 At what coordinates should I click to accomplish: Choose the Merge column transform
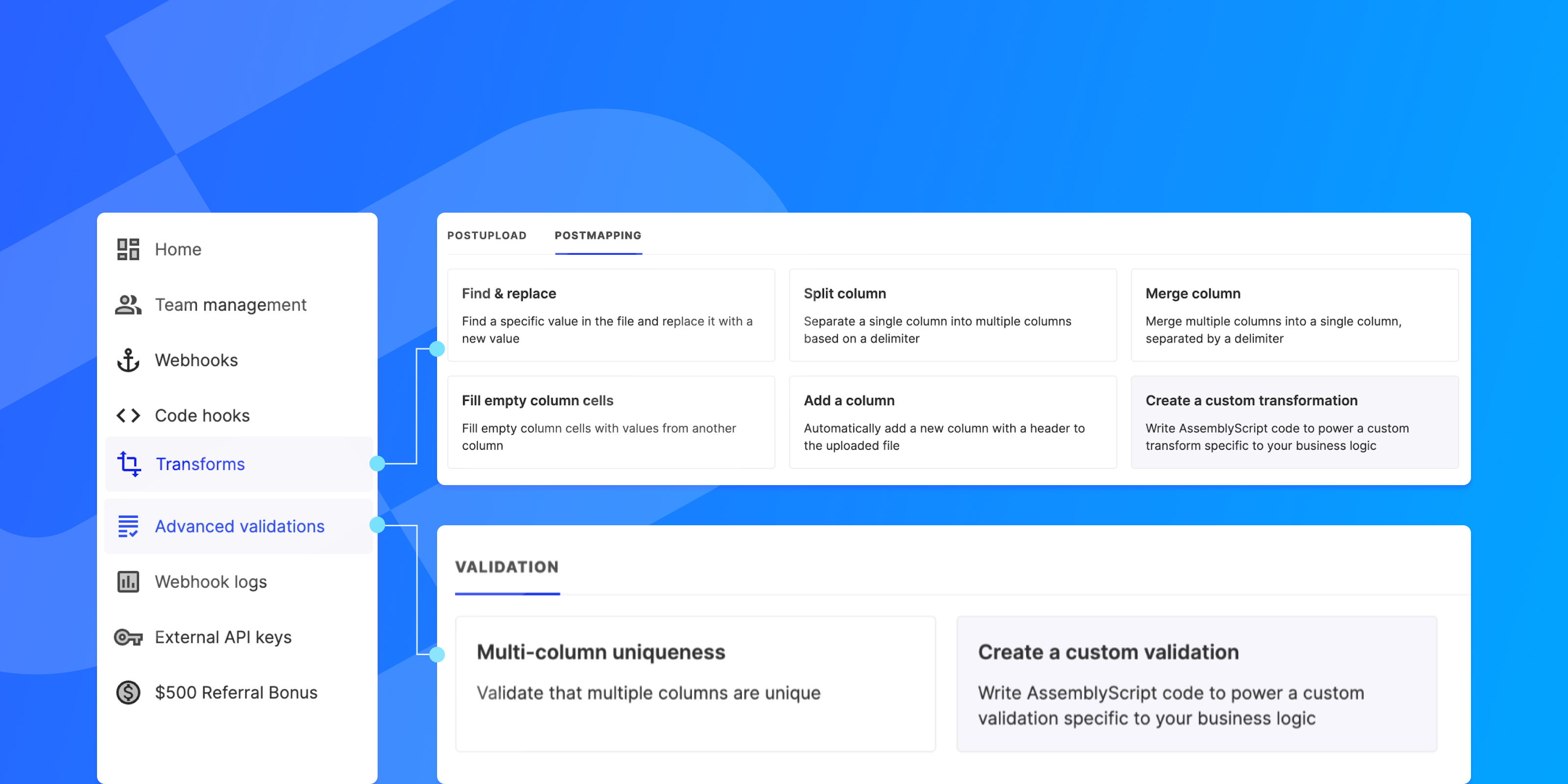pyautogui.click(x=1295, y=315)
